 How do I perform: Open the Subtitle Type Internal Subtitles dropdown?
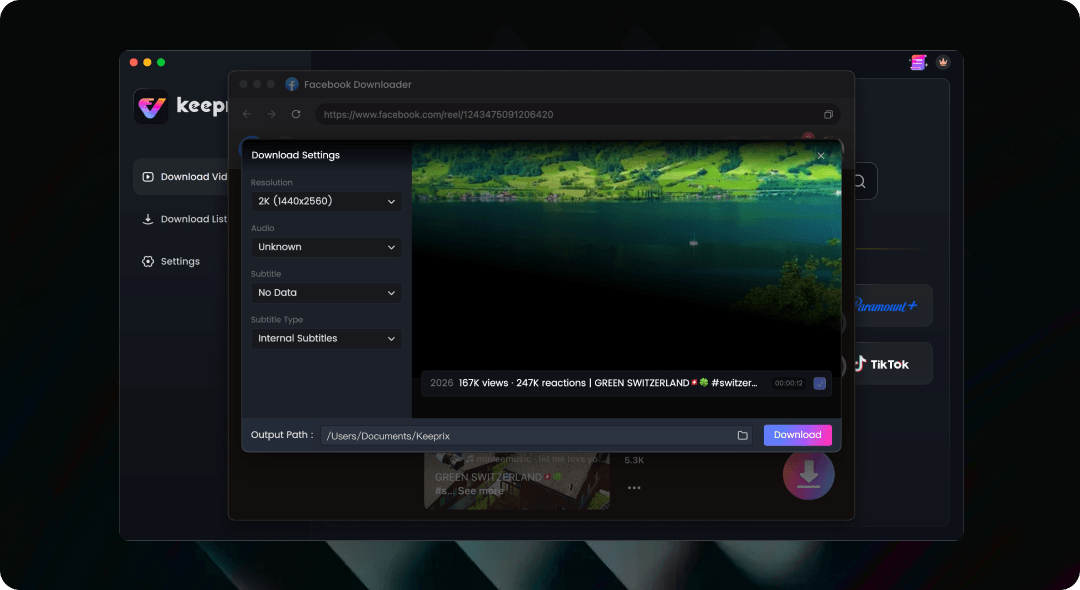pos(326,339)
